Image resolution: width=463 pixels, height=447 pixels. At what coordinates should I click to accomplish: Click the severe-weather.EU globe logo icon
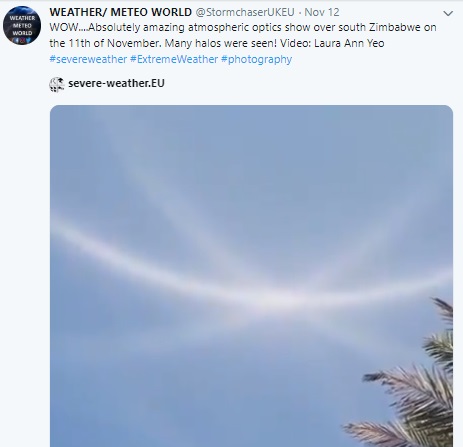[x=57, y=84]
